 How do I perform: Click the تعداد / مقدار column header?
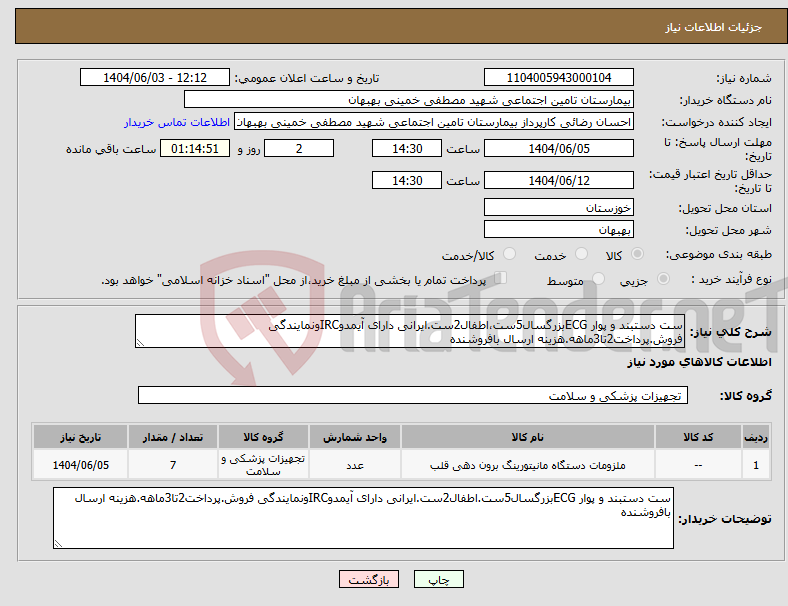point(173,437)
